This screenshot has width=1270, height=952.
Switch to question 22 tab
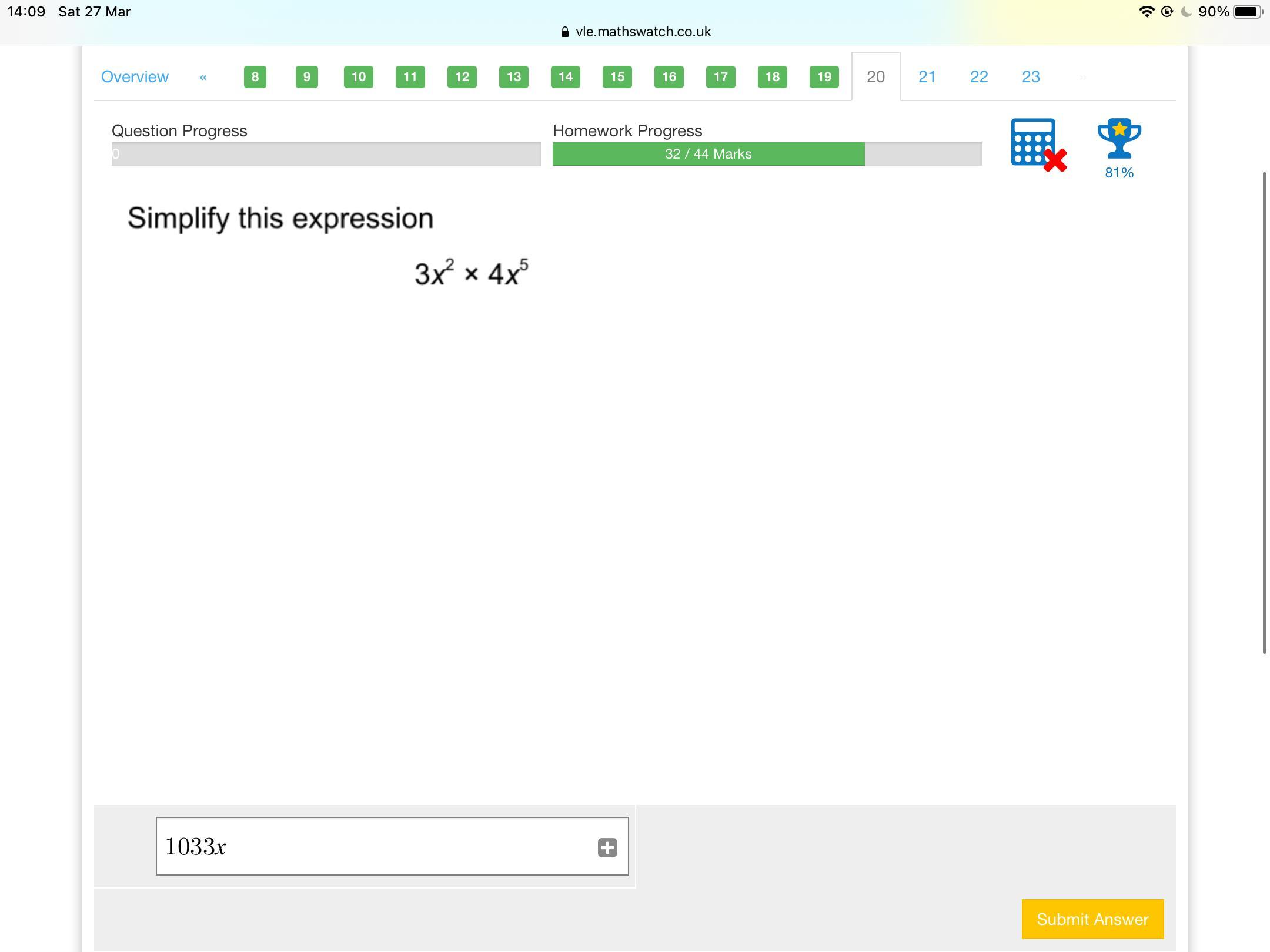978,77
